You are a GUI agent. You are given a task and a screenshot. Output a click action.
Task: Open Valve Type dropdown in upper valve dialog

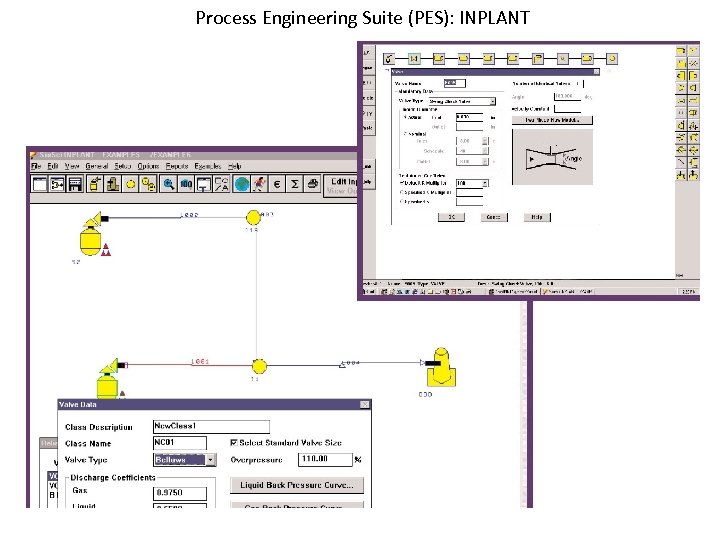click(x=492, y=101)
